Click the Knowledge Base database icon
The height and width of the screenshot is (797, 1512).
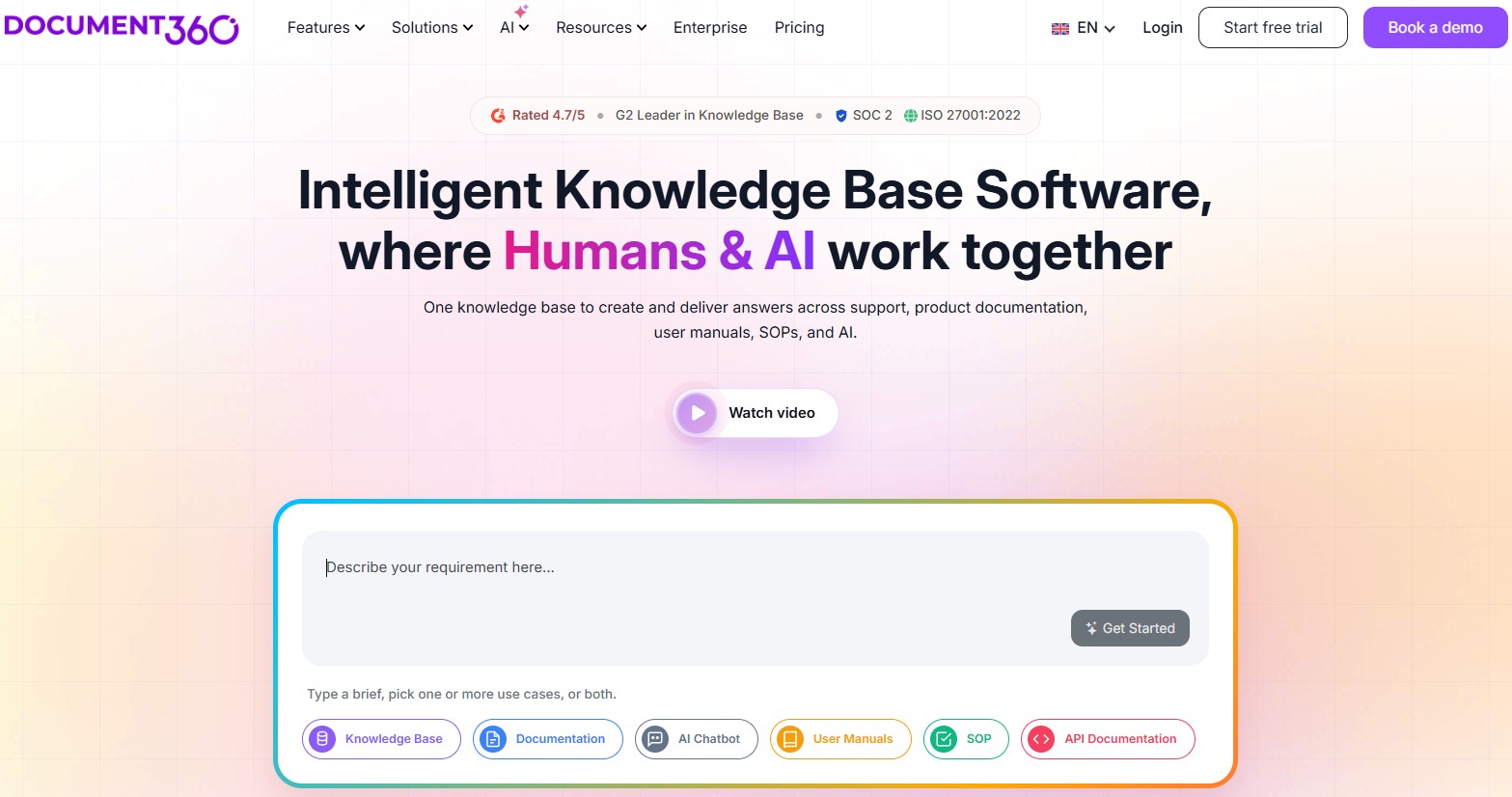coord(322,739)
